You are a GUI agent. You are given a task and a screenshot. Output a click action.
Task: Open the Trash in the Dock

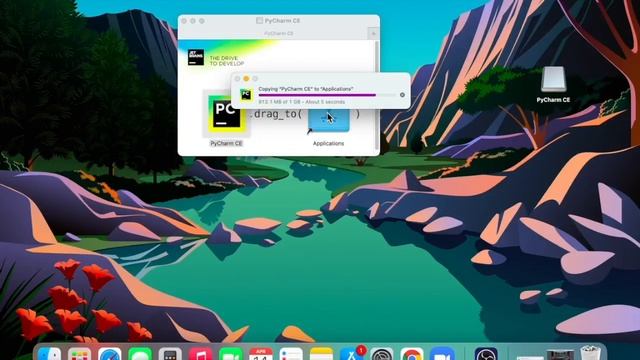pyautogui.click(x=590, y=353)
